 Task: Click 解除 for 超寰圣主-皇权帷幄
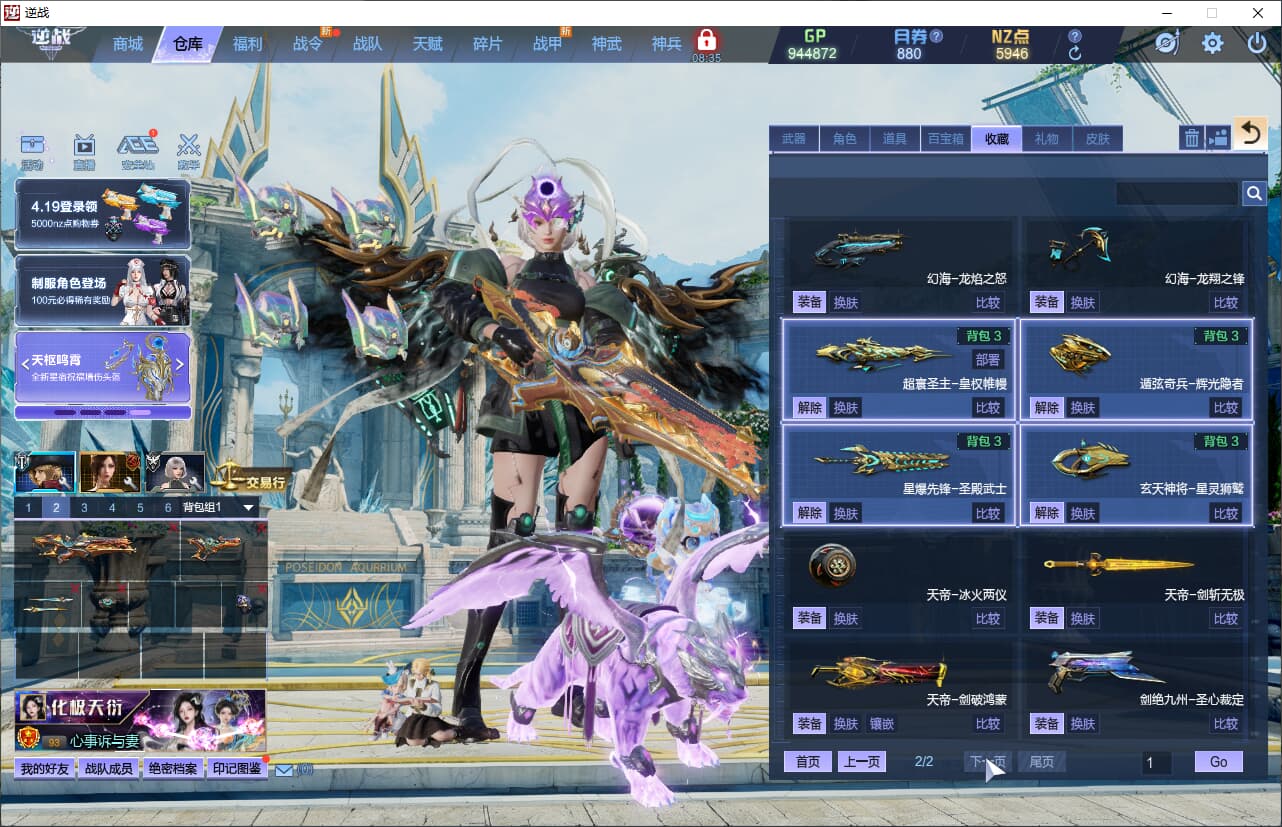tap(810, 407)
